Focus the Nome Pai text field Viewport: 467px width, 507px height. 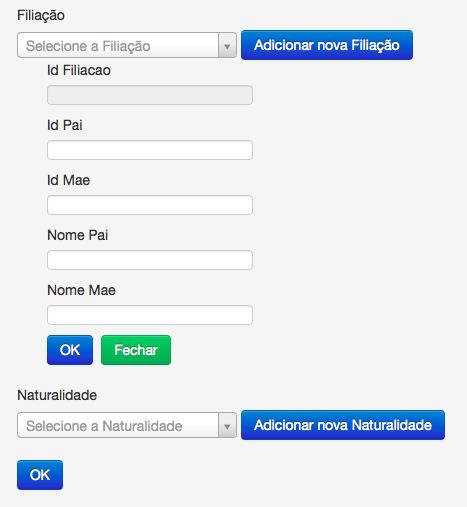150,260
